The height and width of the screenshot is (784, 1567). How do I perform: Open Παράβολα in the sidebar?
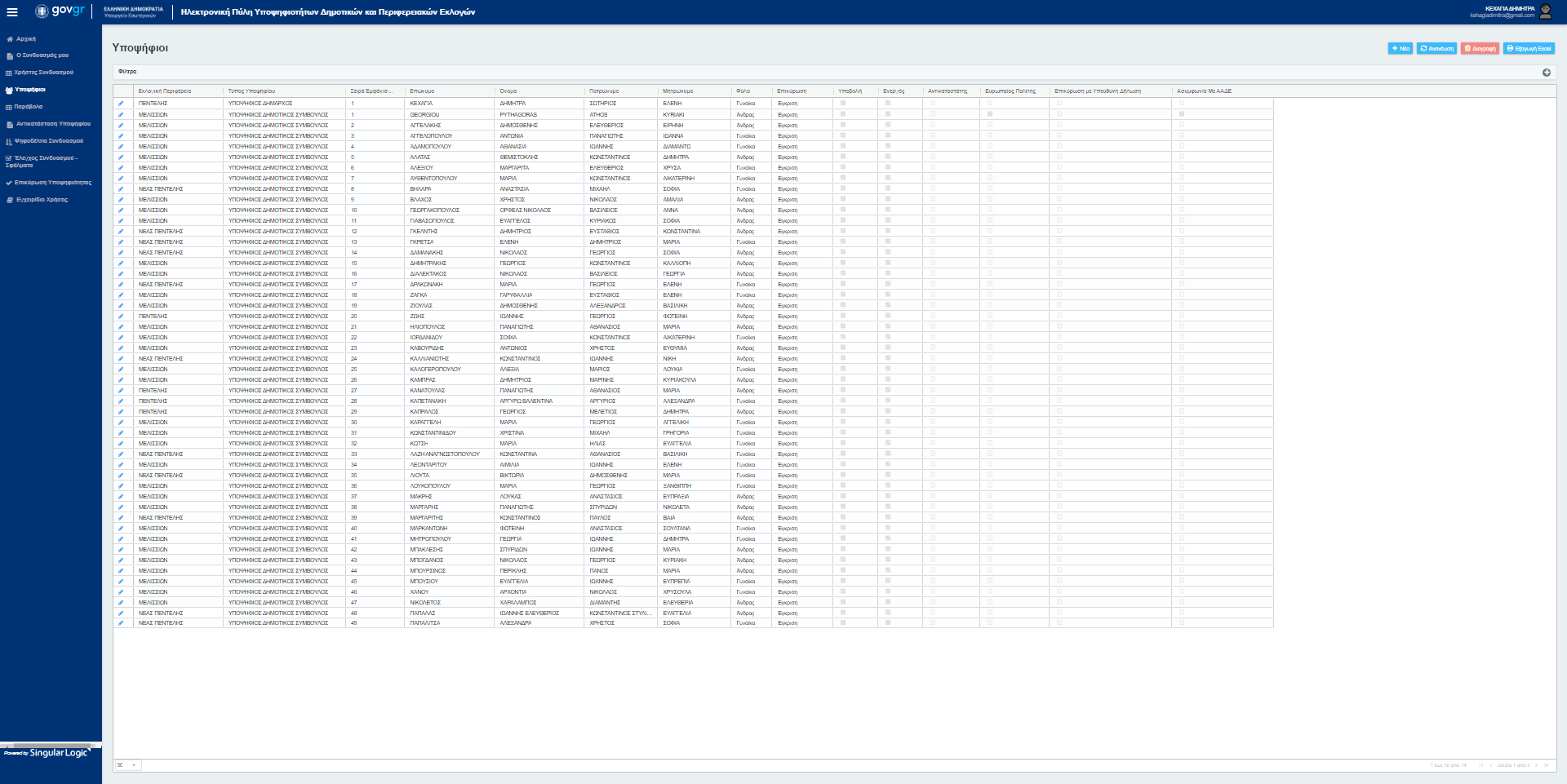[x=29, y=107]
